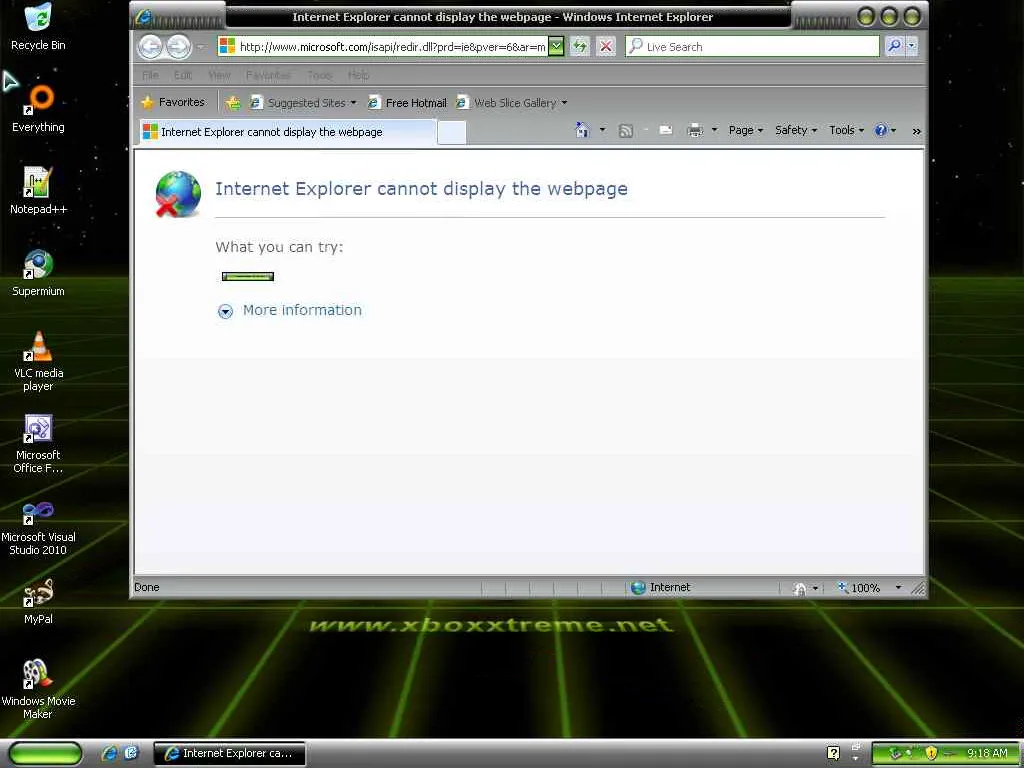Viewport: 1024px width, 768px height.
Task: Click the Live Search magnifier button
Action: [x=894, y=46]
